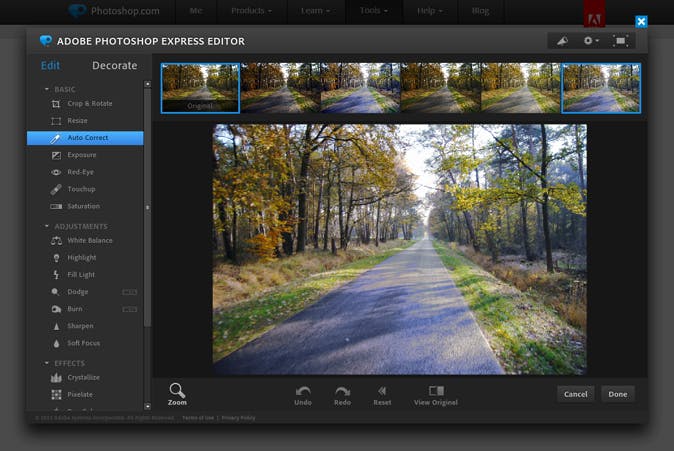Activate the Zoom magnifier tool
This screenshot has height=451, width=674.
[x=177, y=394]
